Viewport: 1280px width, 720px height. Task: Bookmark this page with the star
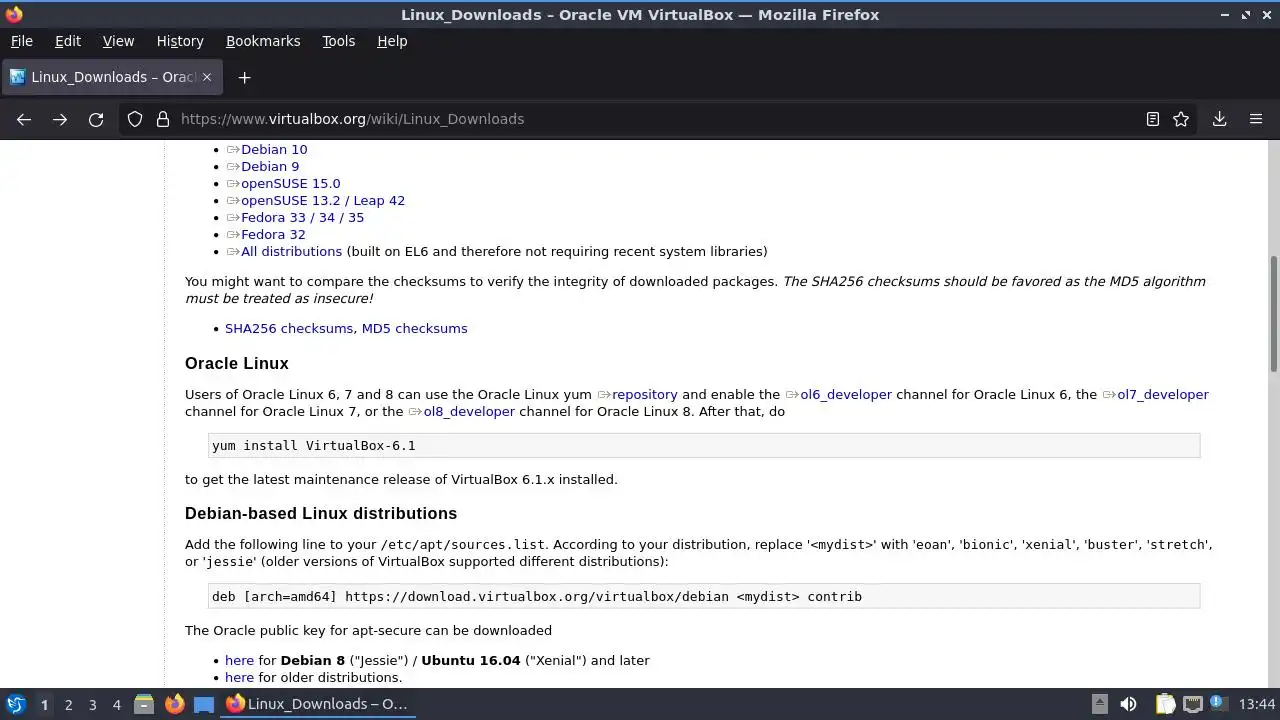click(x=1181, y=119)
